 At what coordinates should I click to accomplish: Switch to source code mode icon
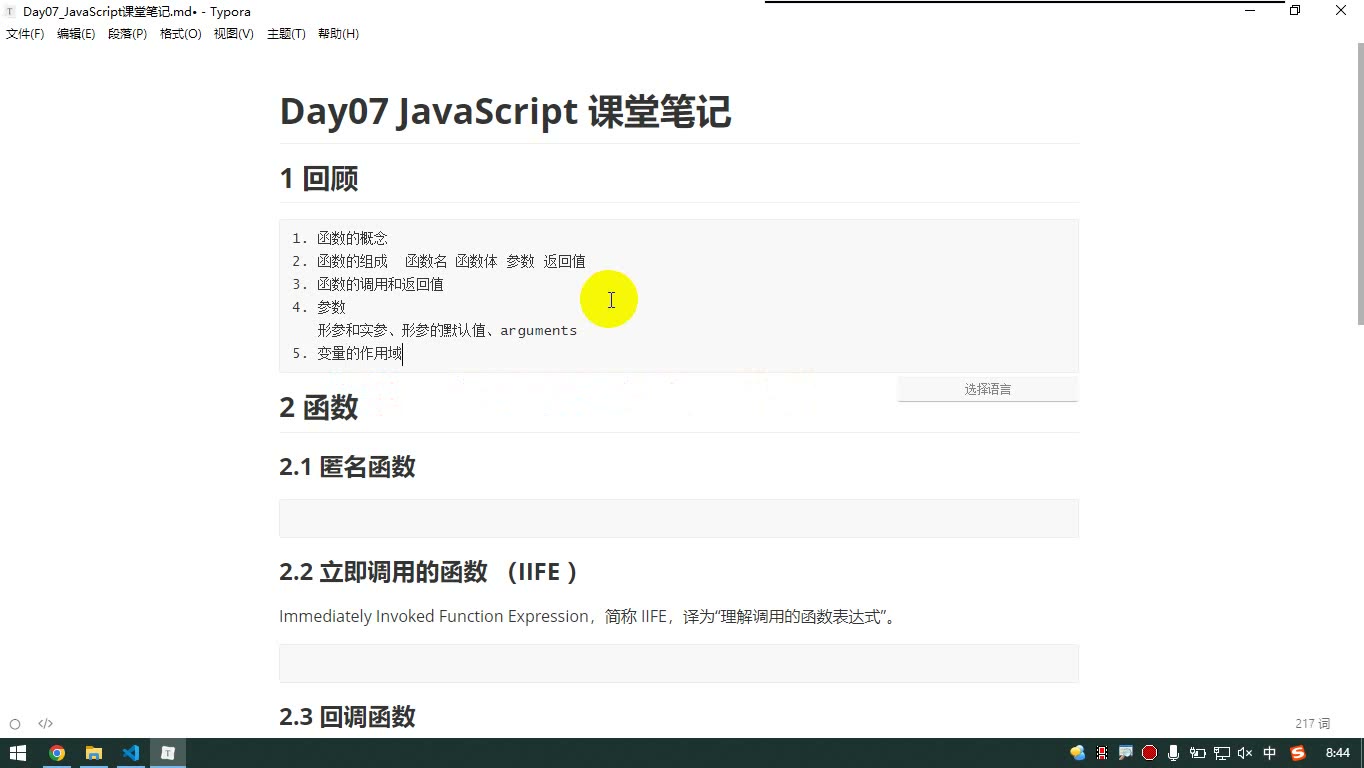tap(45, 724)
